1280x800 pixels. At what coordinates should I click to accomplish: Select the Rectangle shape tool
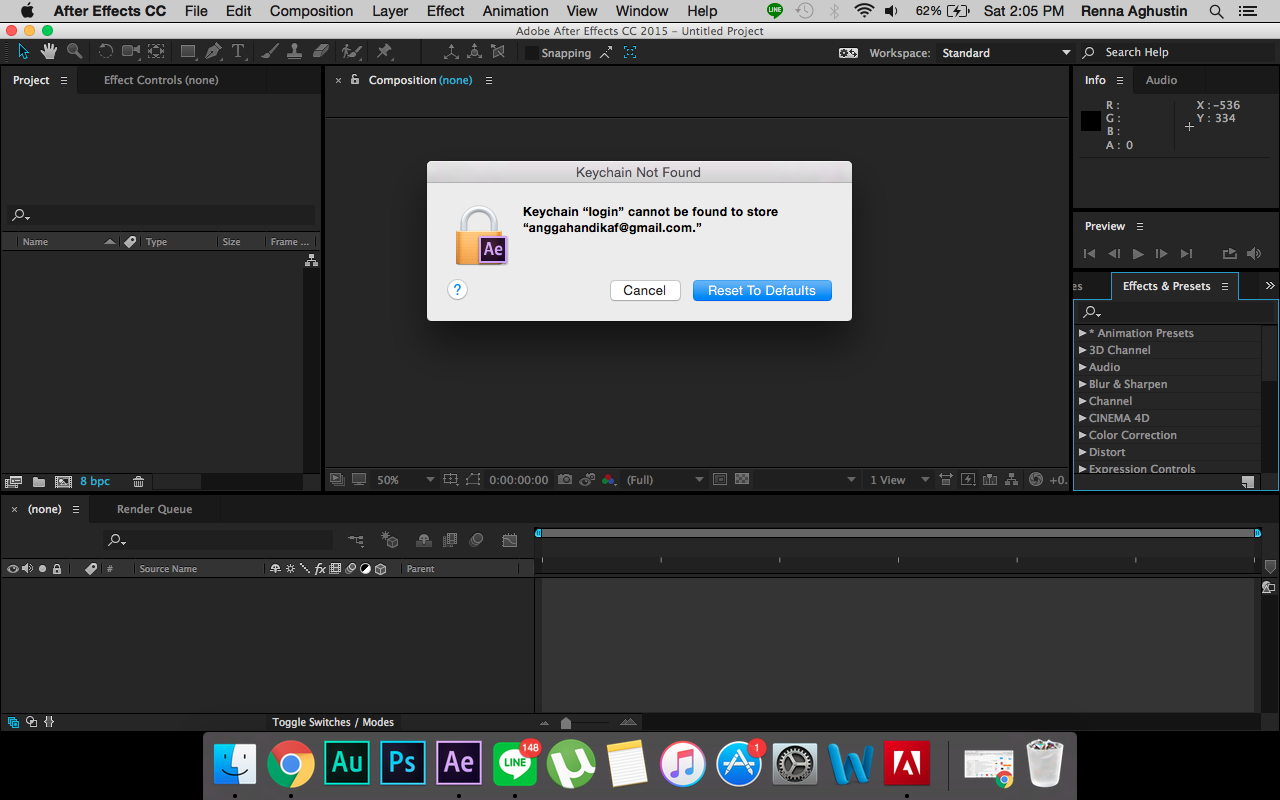(x=188, y=51)
